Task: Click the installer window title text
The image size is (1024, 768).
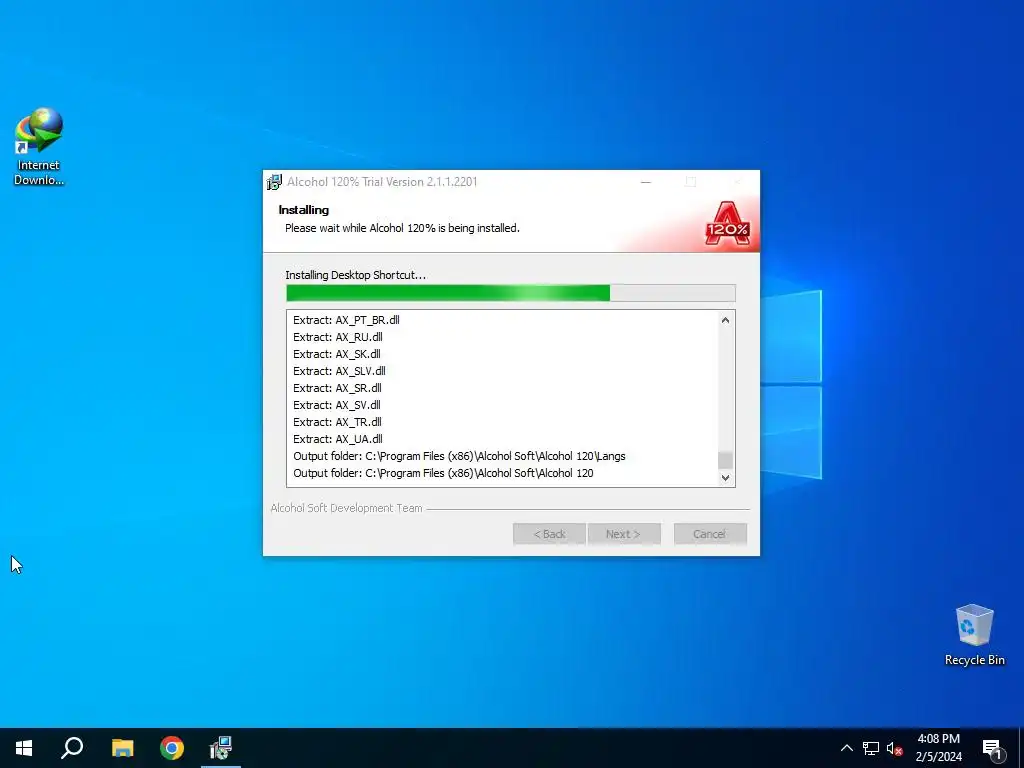Action: pyautogui.click(x=382, y=182)
